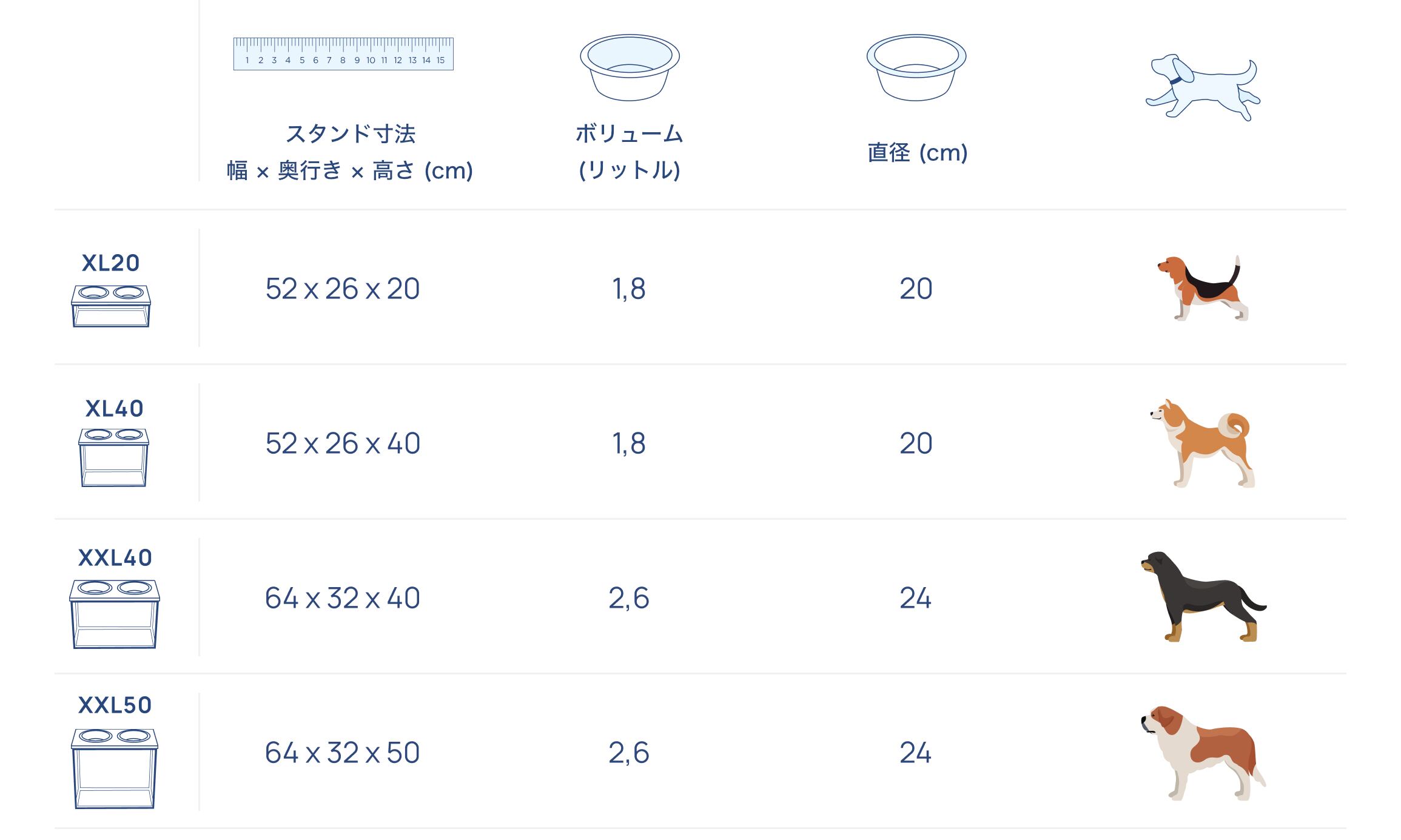The height and width of the screenshot is (840, 1401).
Task: Click the Rottweiler dog illustration
Action: [1203, 597]
